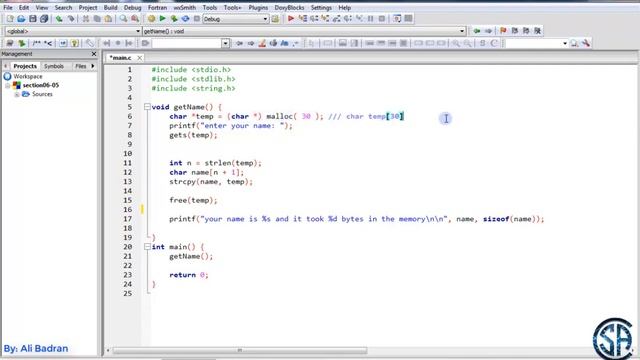Click the Open file icon

(x=21, y=19)
